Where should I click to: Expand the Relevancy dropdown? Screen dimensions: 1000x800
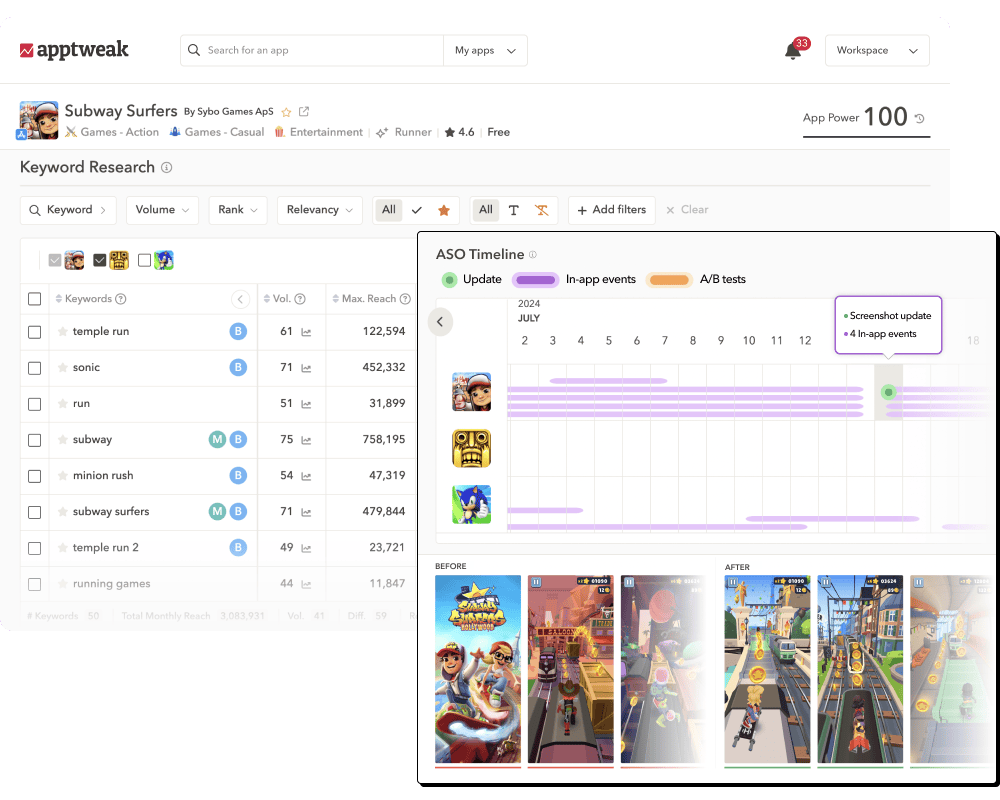[319, 210]
